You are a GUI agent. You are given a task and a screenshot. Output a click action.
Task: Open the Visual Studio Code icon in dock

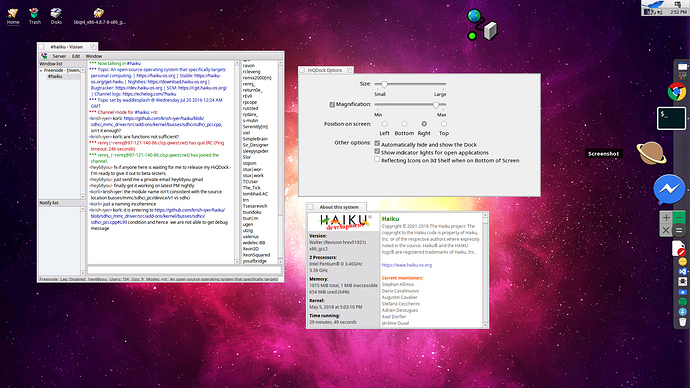683,271
